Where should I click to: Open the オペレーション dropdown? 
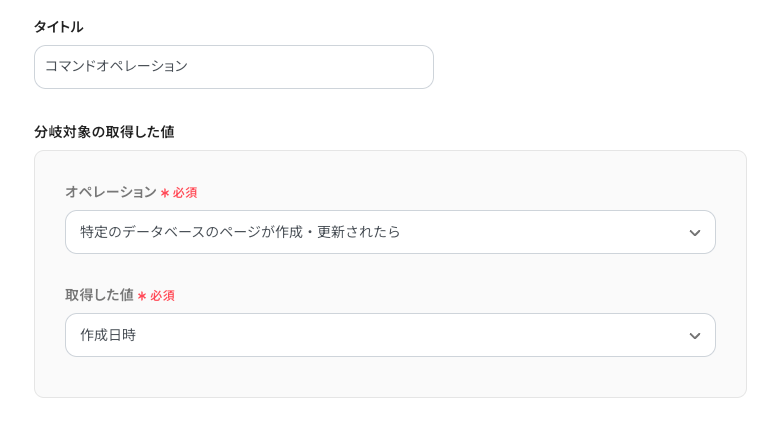click(x=390, y=232)
